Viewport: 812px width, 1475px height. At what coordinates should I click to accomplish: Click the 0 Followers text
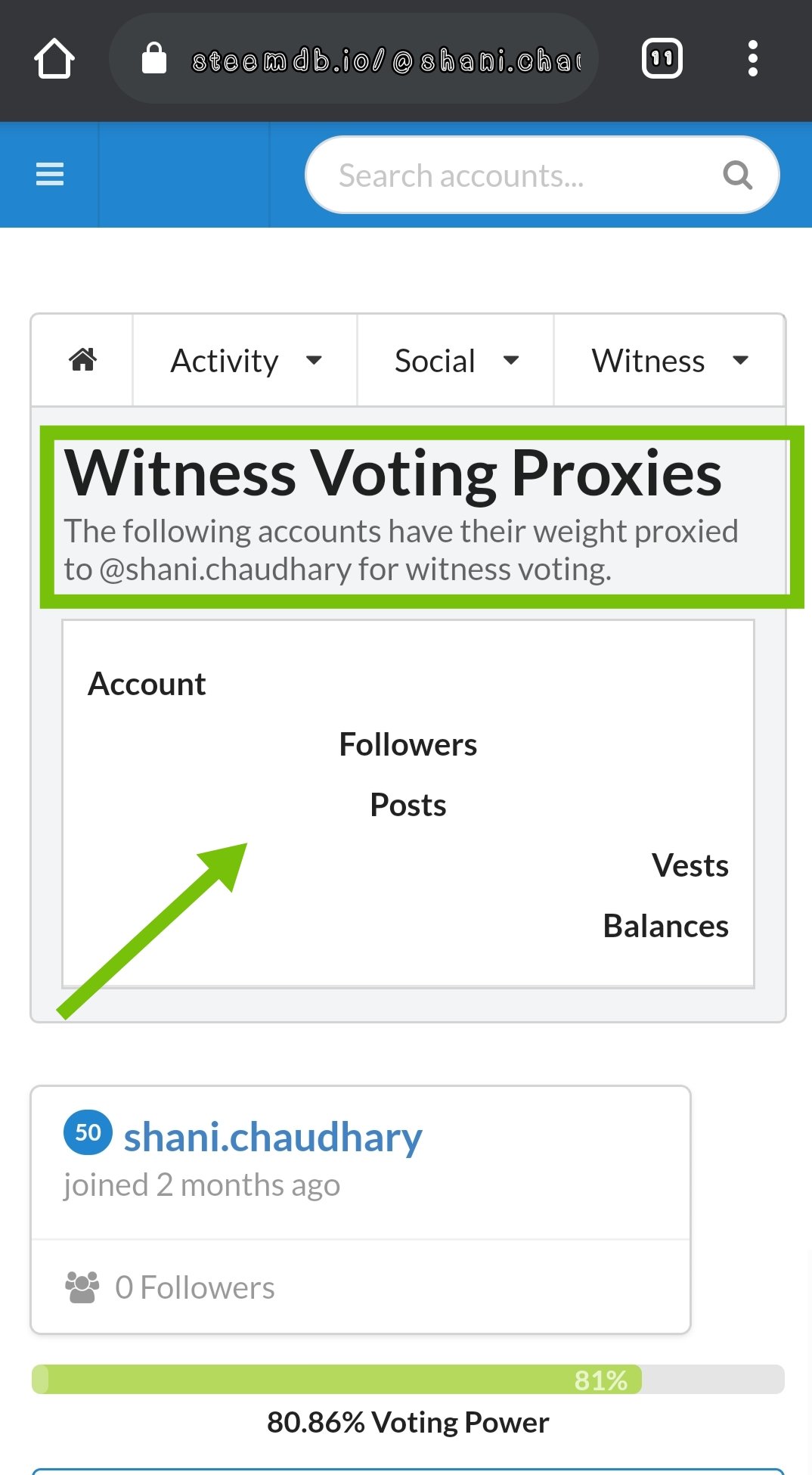pos(195,1287)
